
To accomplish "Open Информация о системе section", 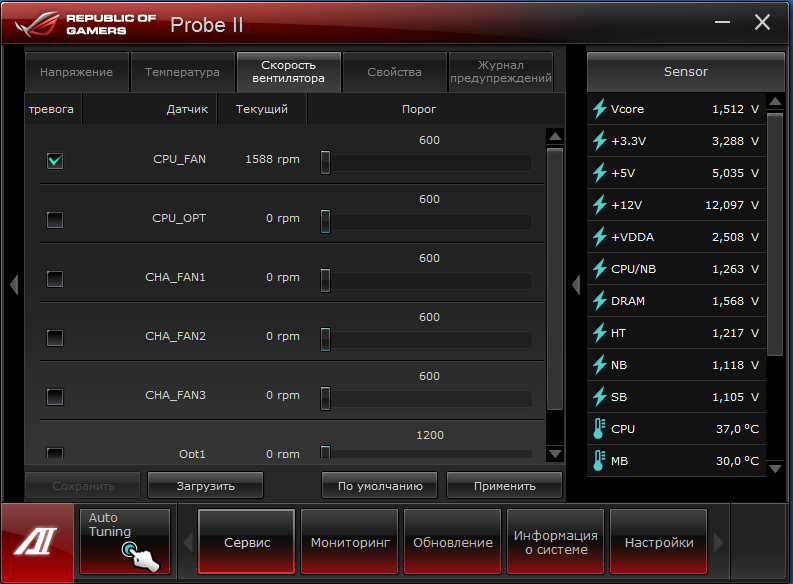I will [556, 542].
